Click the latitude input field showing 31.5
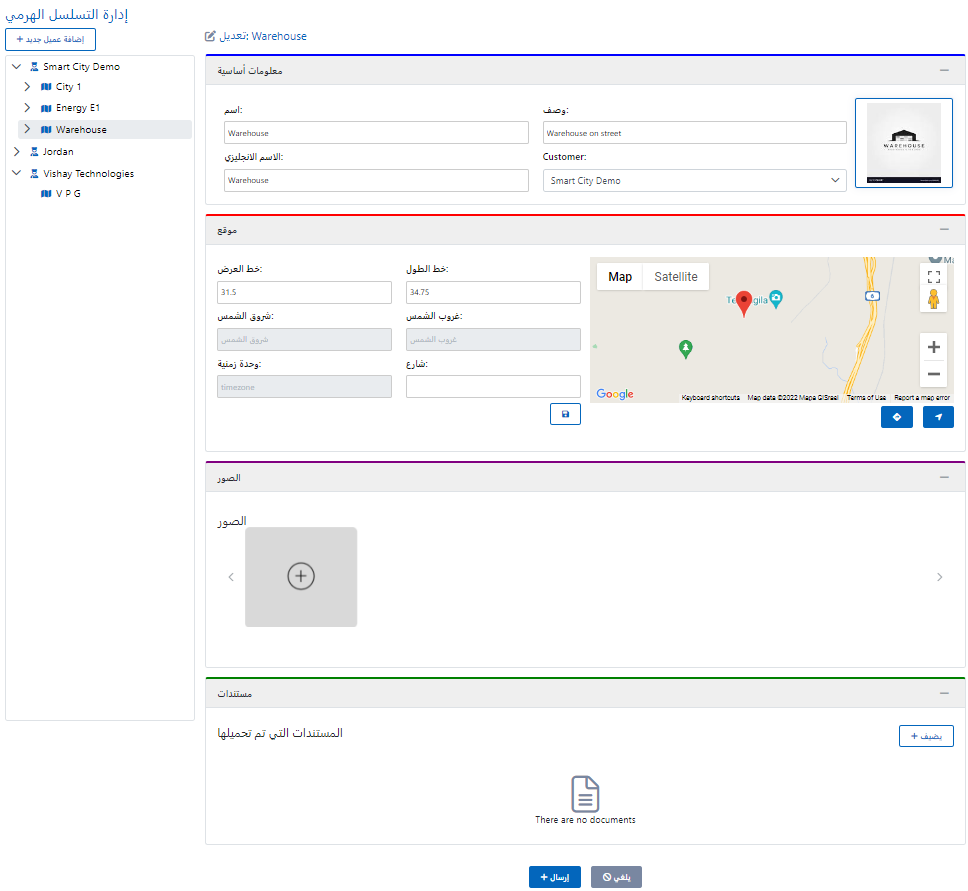 pos(304,292)
